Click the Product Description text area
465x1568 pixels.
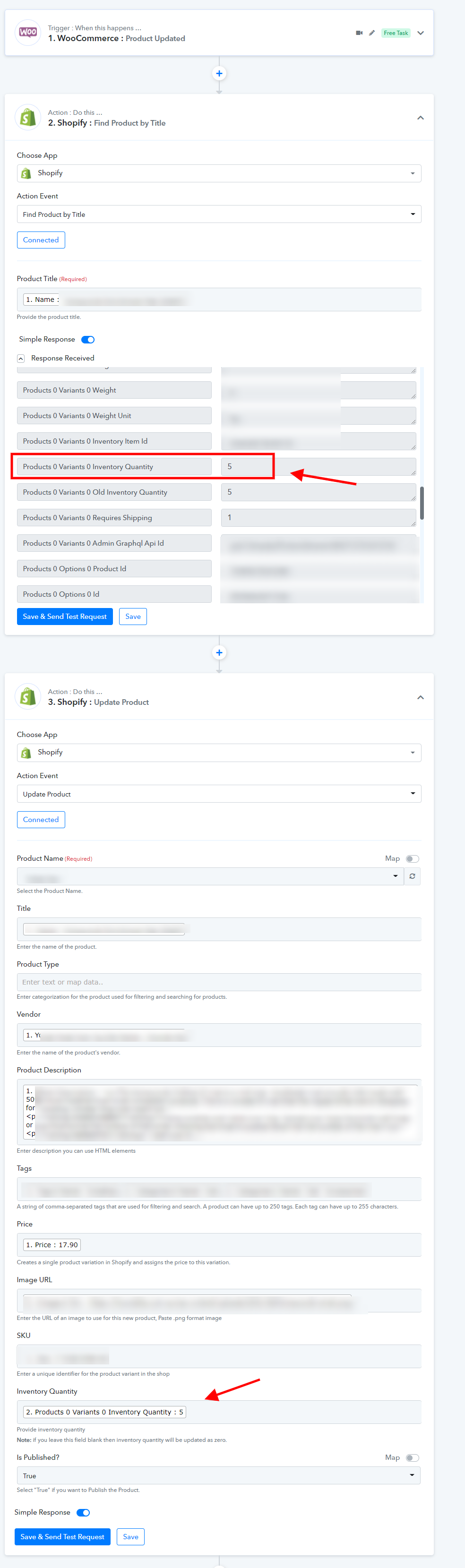[x=219, y=1112]
